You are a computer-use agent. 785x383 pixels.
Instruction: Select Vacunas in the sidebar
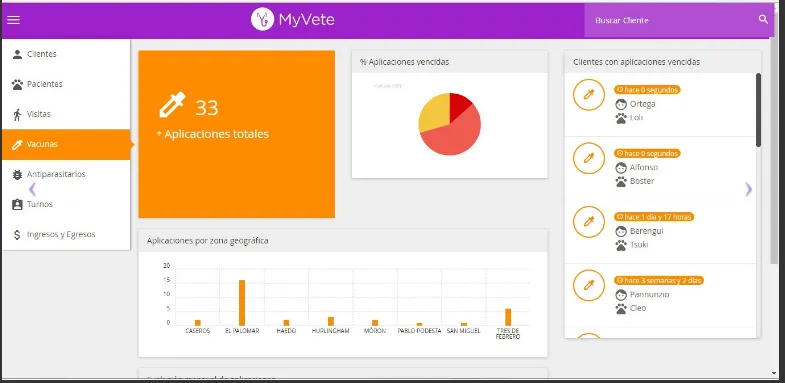[66, 144]
